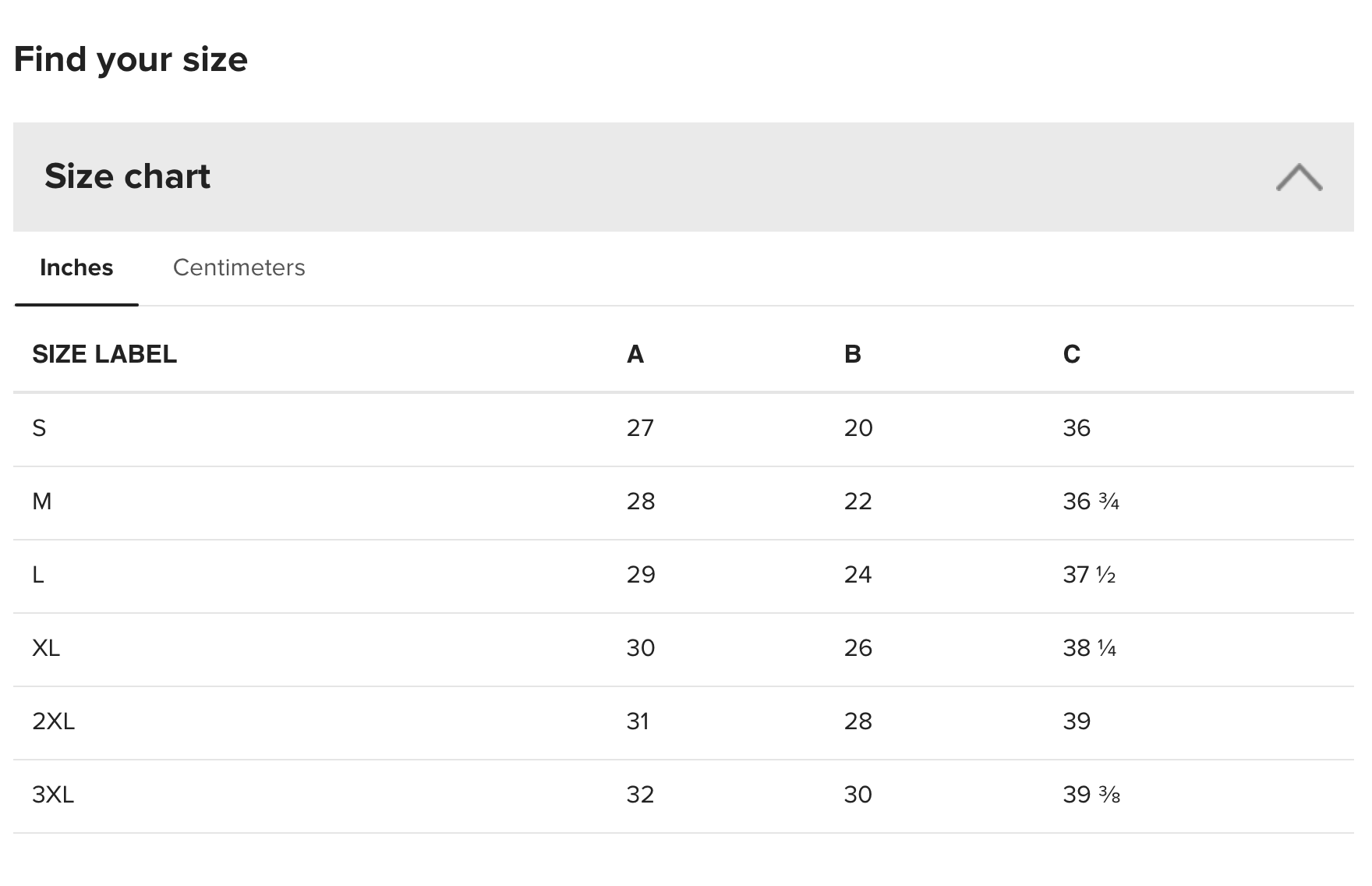Click the SIZE LABEL column header
Image resolution: width=1372 pixels, height=886 pixels.
pyautogui.click(x=104, y=354)
